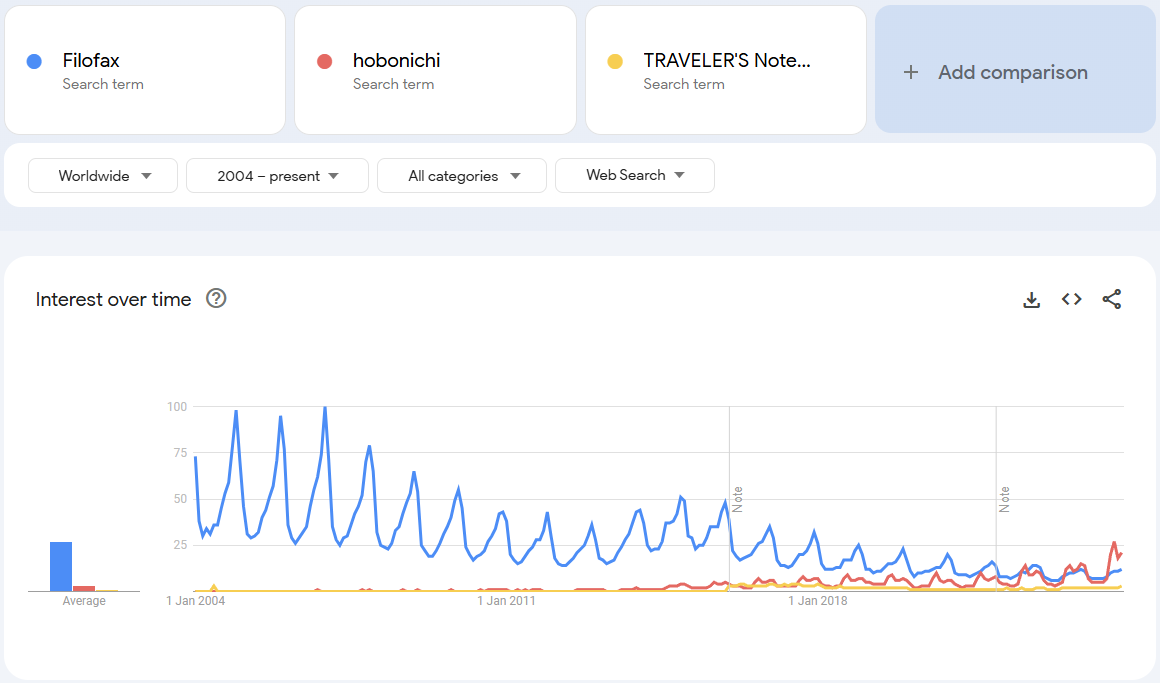
Task: Click the 1 Jan 2018 axis label
Action: tap(817, 601)
